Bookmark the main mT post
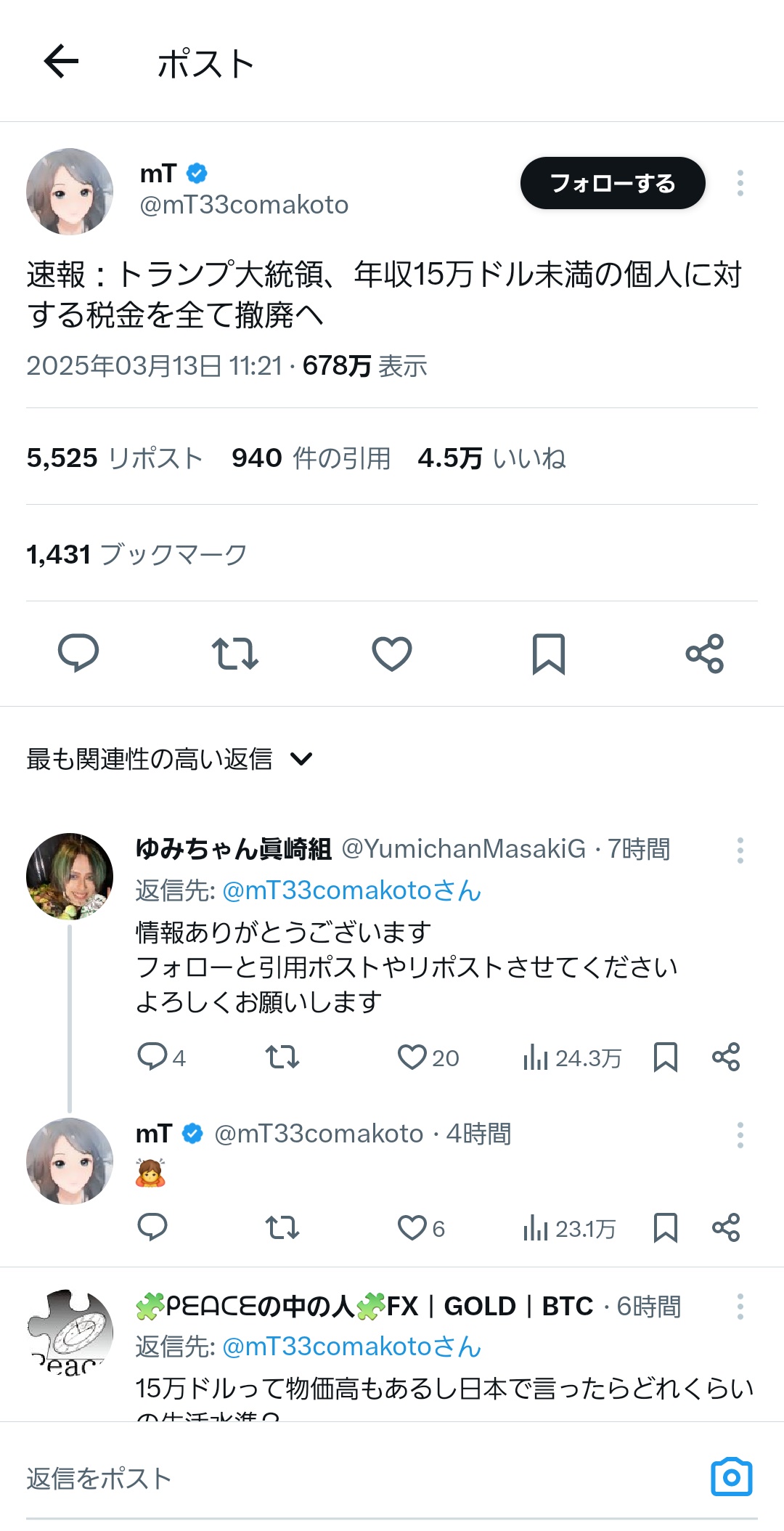This screenshot has height=1531, width=784. [548, 653]
